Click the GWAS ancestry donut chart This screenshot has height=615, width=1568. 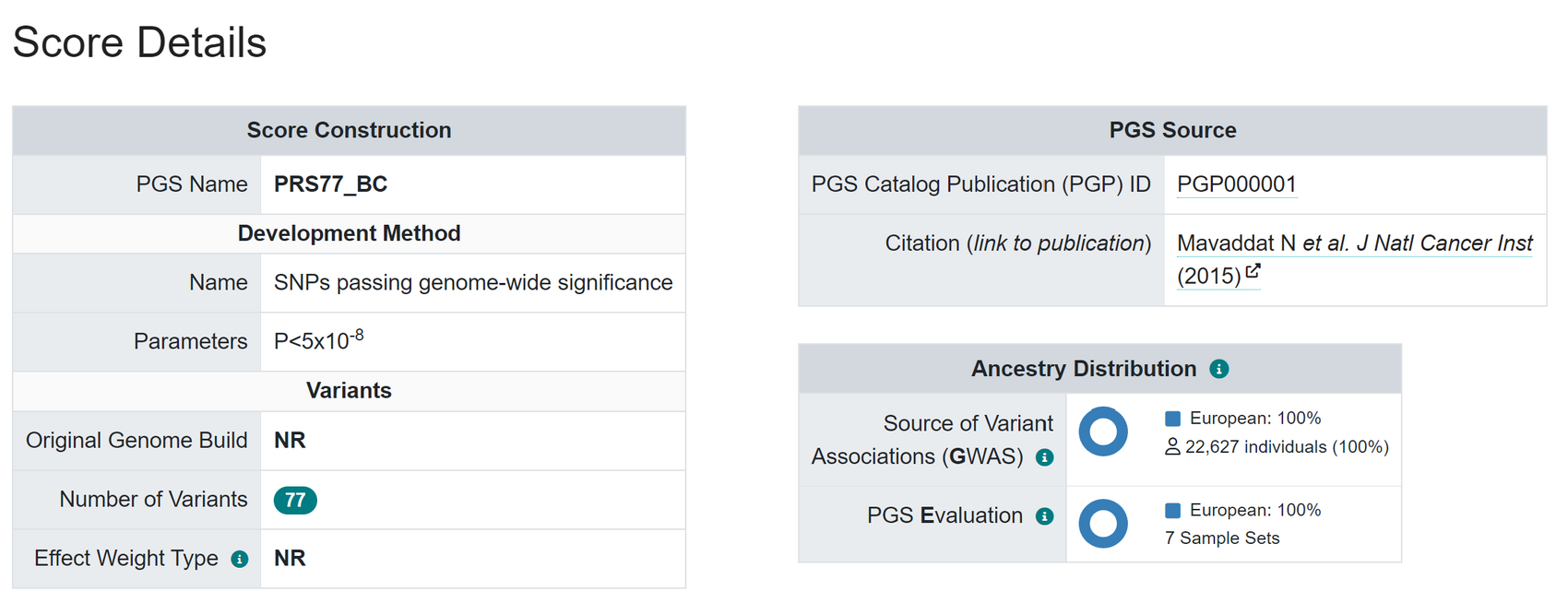pos(1103,432)
